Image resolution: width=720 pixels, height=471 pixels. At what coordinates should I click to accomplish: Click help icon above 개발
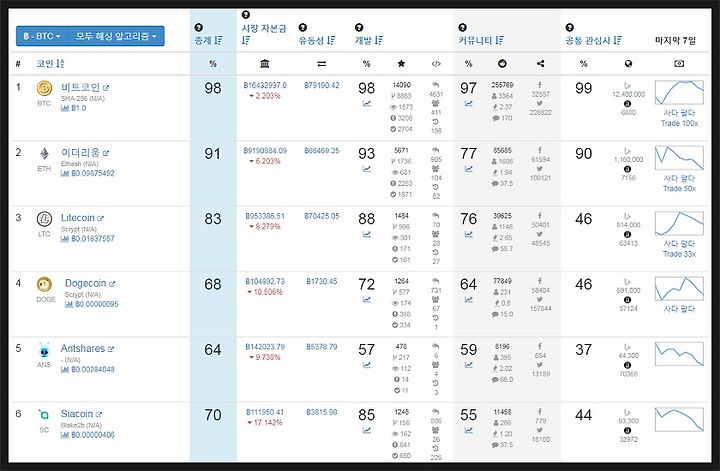point(359,28)
